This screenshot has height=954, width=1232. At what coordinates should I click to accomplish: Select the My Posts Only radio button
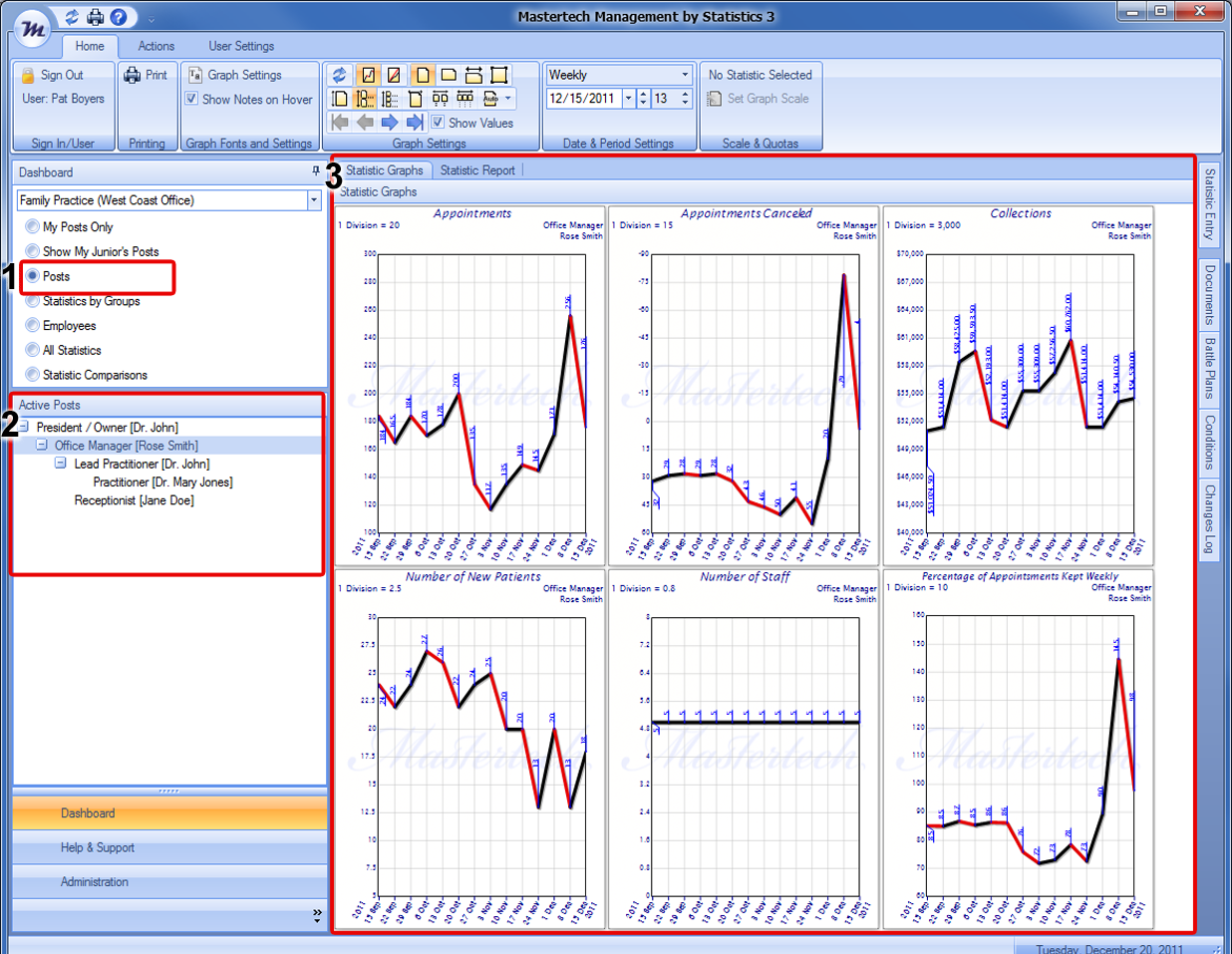[33, 226]
